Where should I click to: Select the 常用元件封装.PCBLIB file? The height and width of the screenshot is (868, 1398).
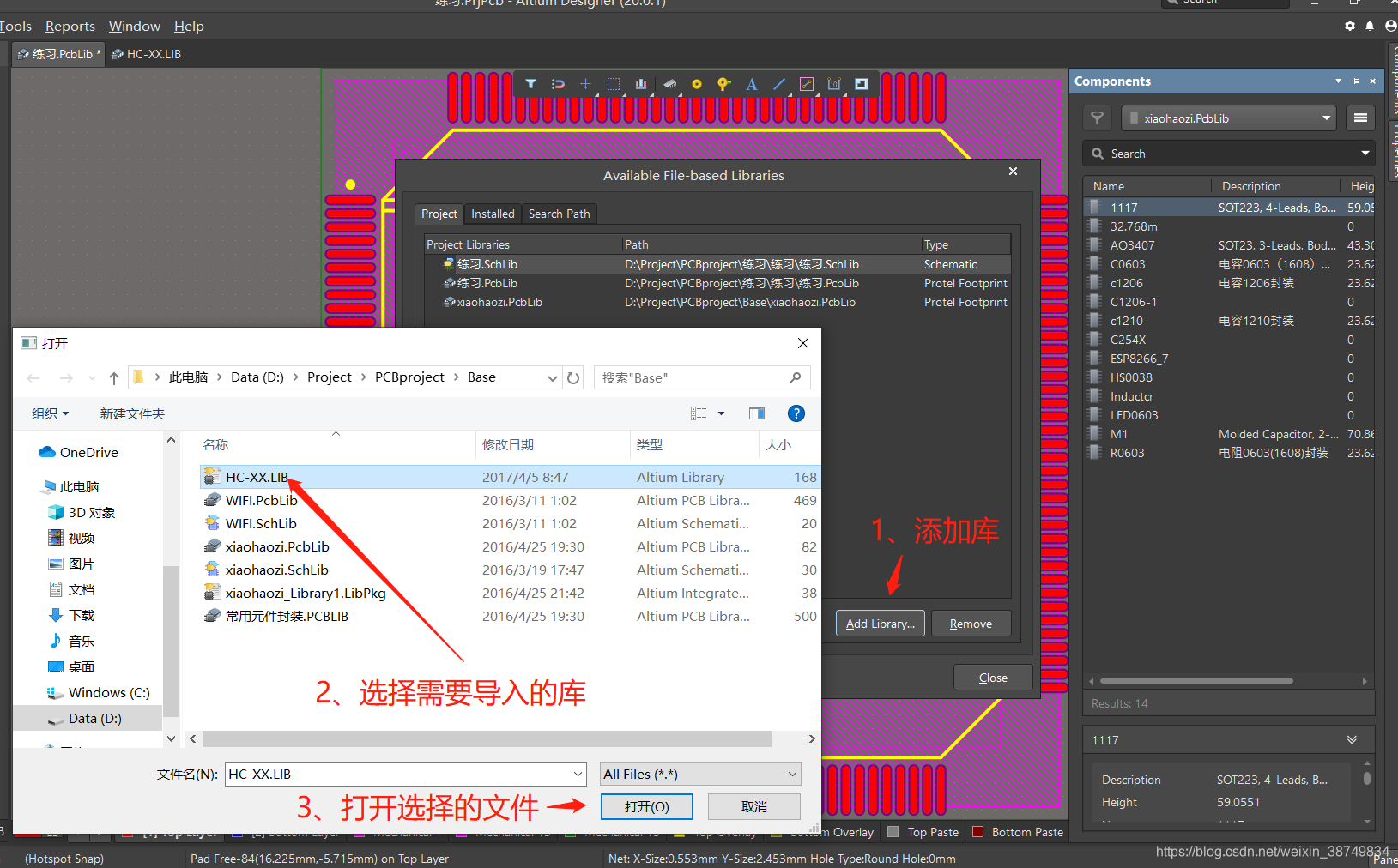pyautogui.click(x=510, y=616)
